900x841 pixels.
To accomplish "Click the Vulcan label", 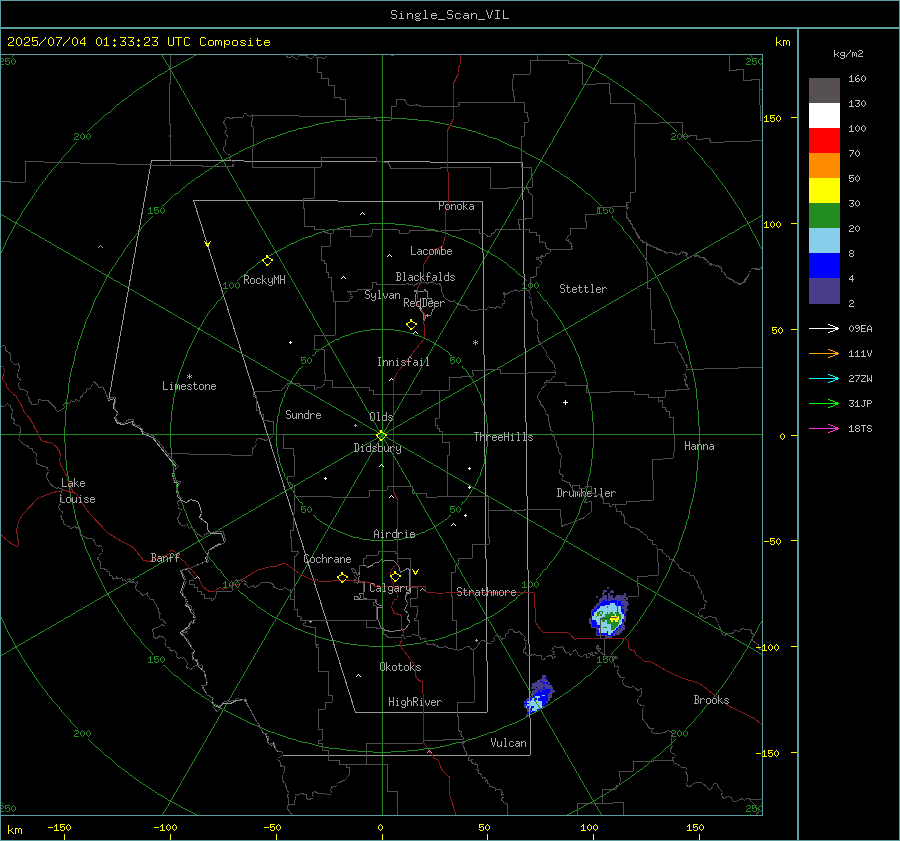I will tap(508, 743).
